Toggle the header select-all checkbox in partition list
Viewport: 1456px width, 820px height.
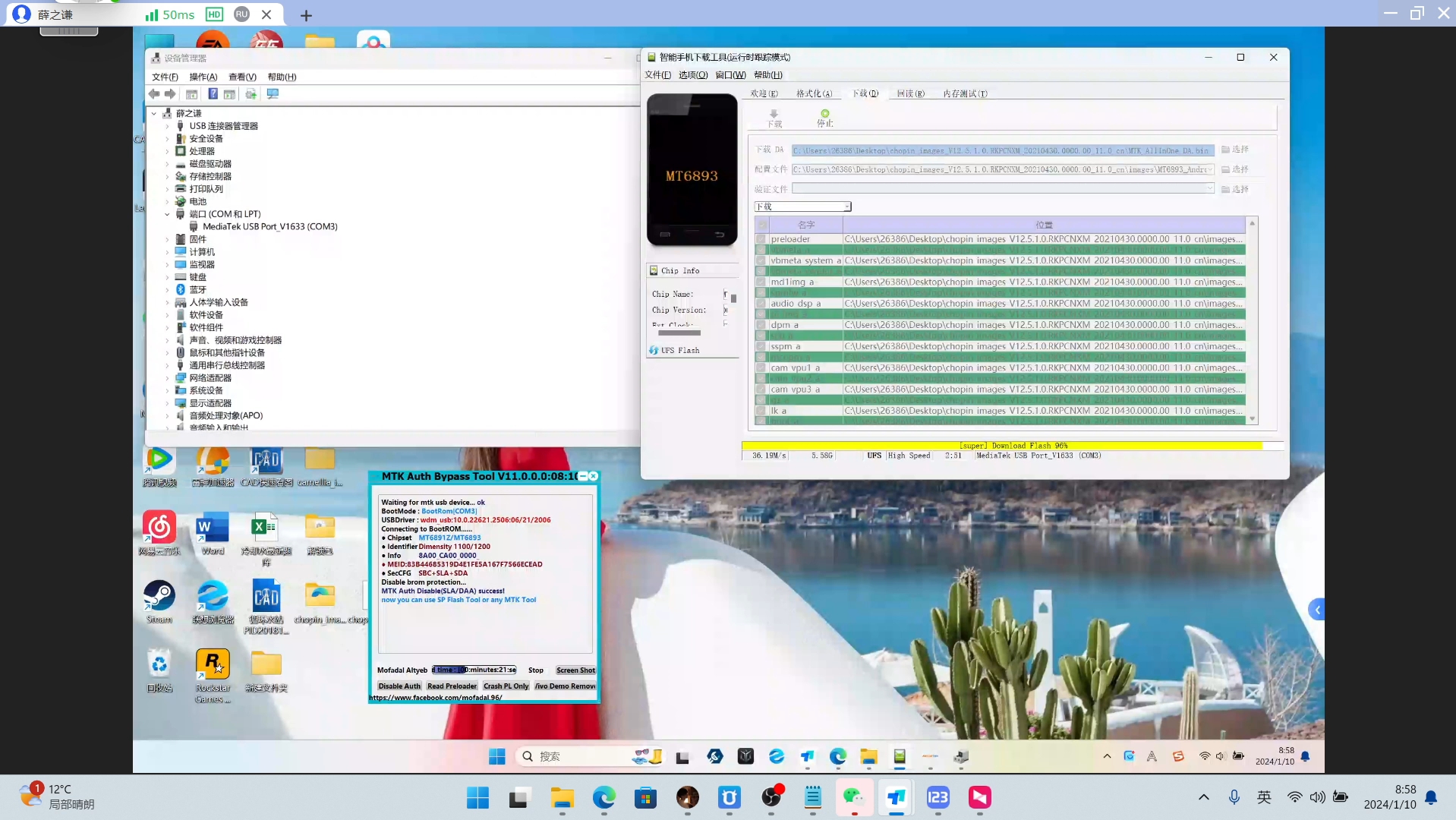tap(761, 225)
